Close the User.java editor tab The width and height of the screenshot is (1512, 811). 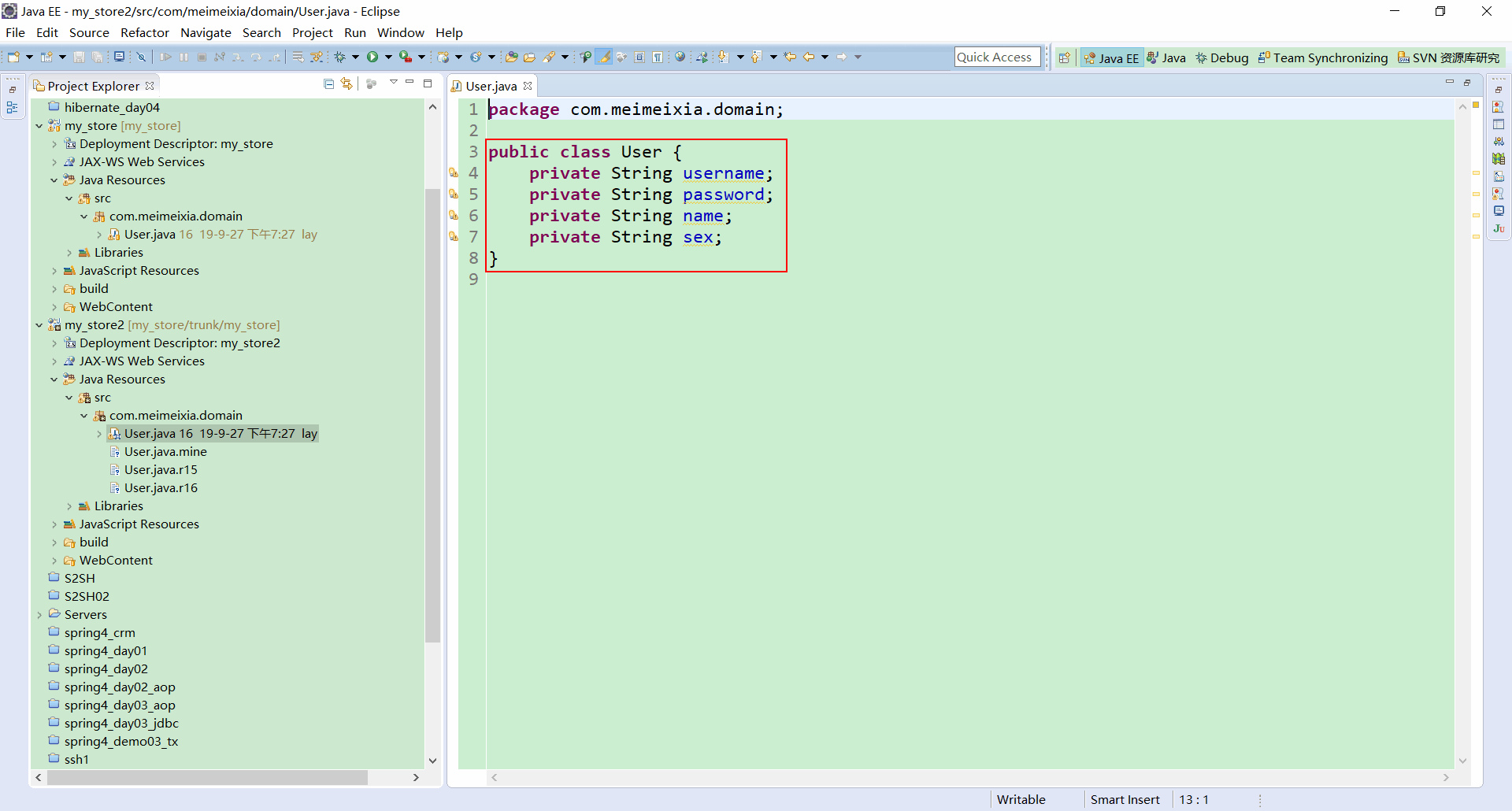(x=528, y=86)
